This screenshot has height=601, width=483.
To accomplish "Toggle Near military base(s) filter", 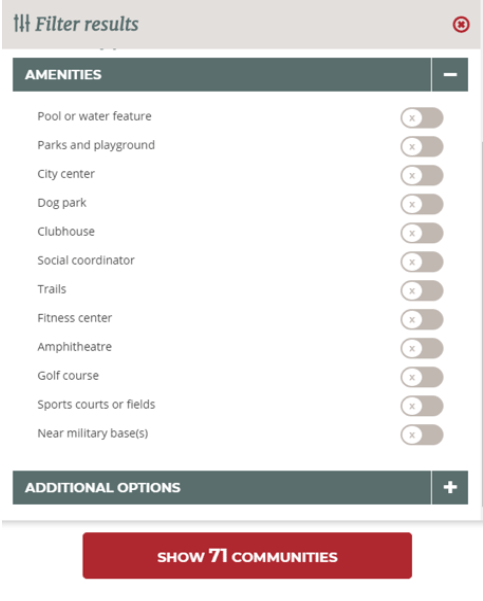I will 422,435.
